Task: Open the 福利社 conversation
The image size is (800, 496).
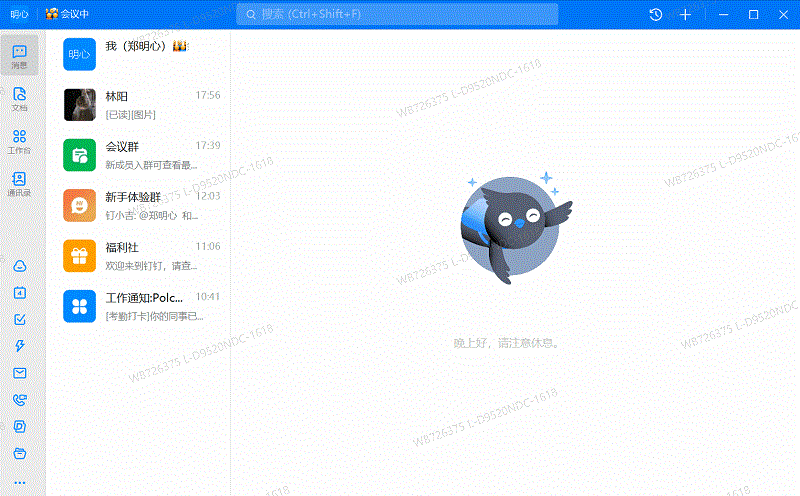Action: [138, 256]
